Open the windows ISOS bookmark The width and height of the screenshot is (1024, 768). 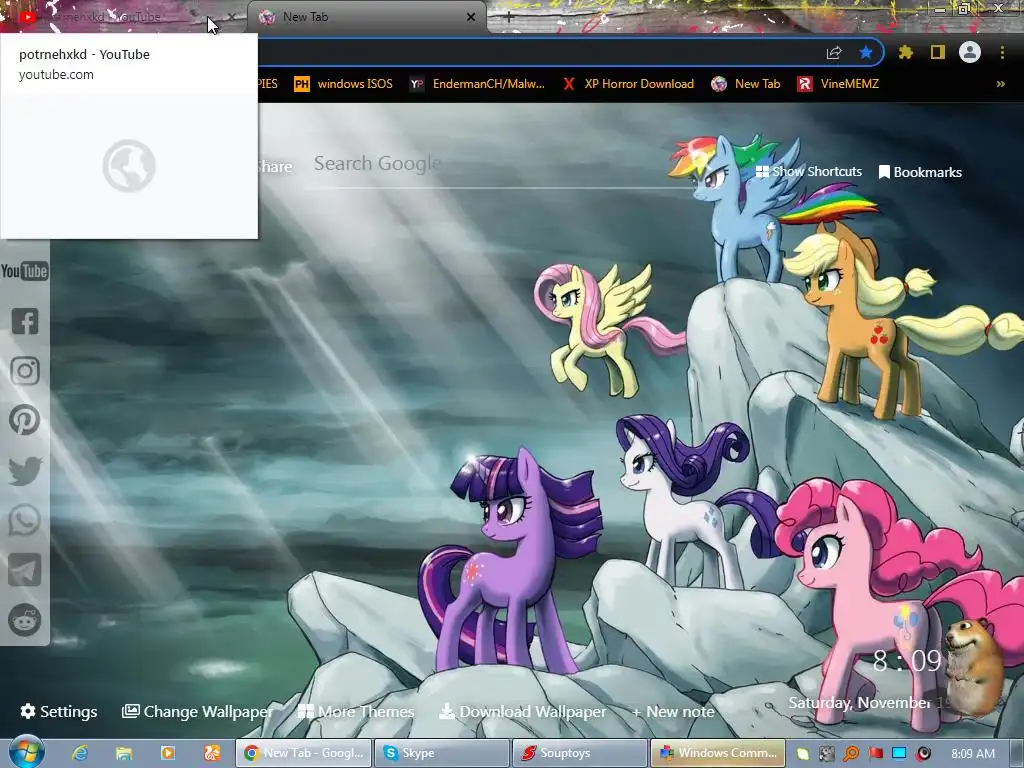point(344,84)
